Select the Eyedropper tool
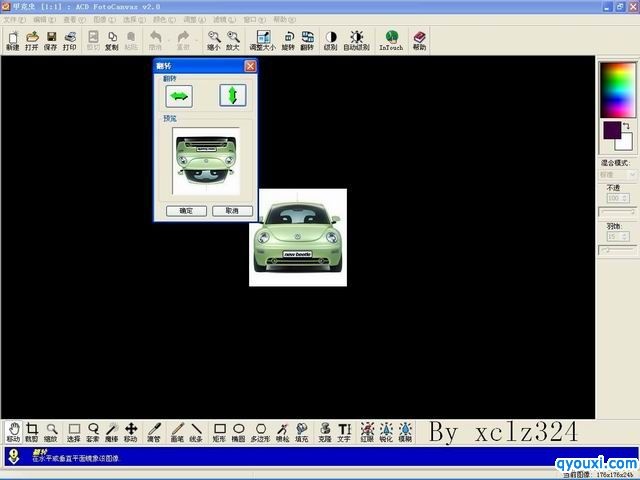This screenshot has width=640, height=480. (x=153, y=431)
